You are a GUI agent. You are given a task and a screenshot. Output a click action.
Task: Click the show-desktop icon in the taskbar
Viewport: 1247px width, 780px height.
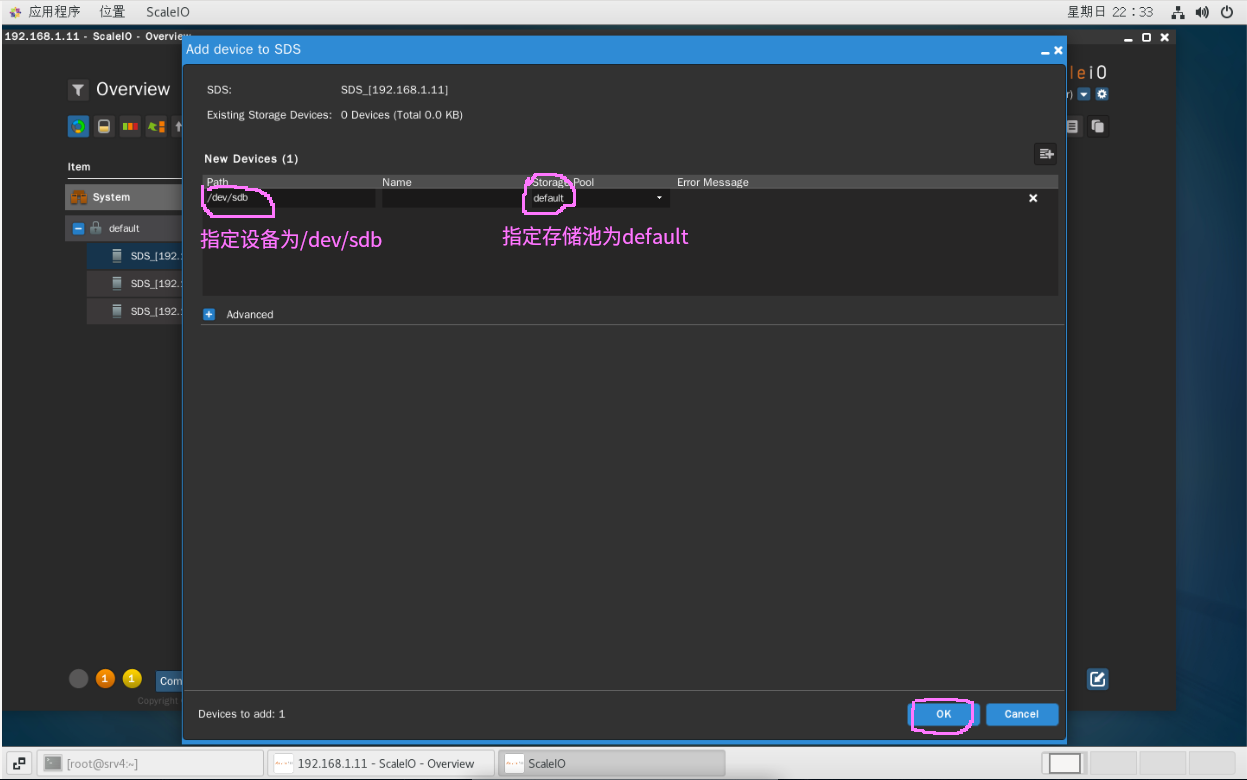[x=19, y=763]
